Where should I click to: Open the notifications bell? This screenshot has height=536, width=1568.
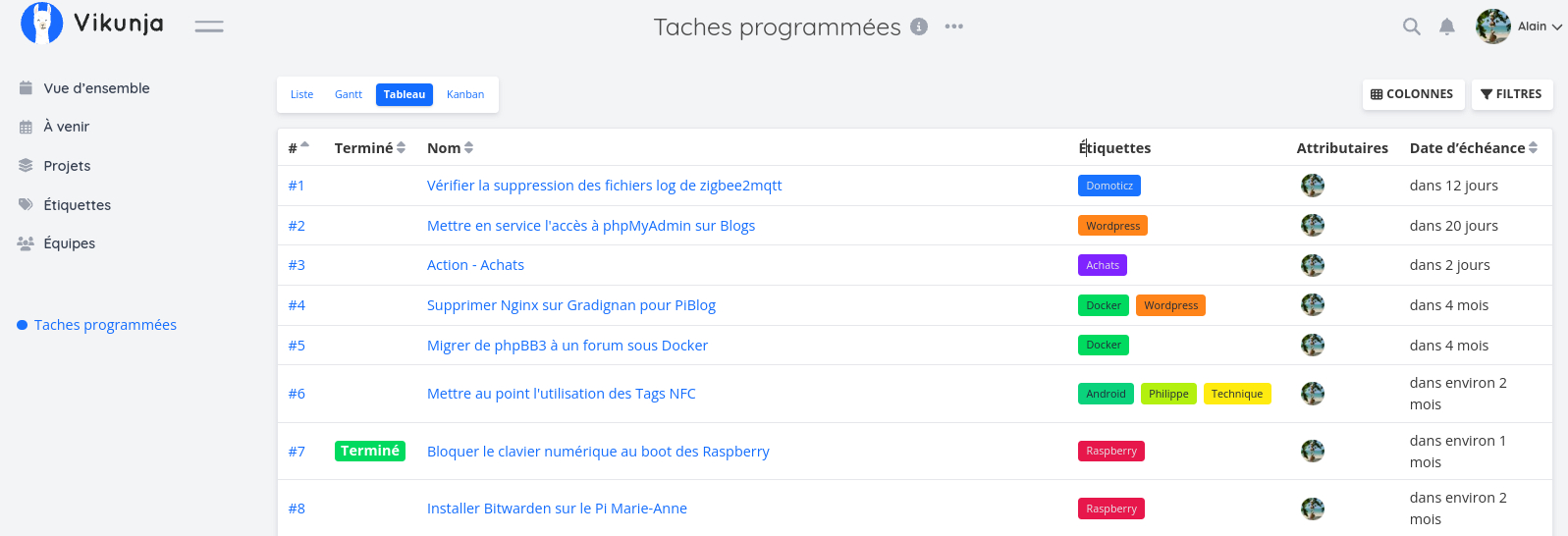[1446, 27]
